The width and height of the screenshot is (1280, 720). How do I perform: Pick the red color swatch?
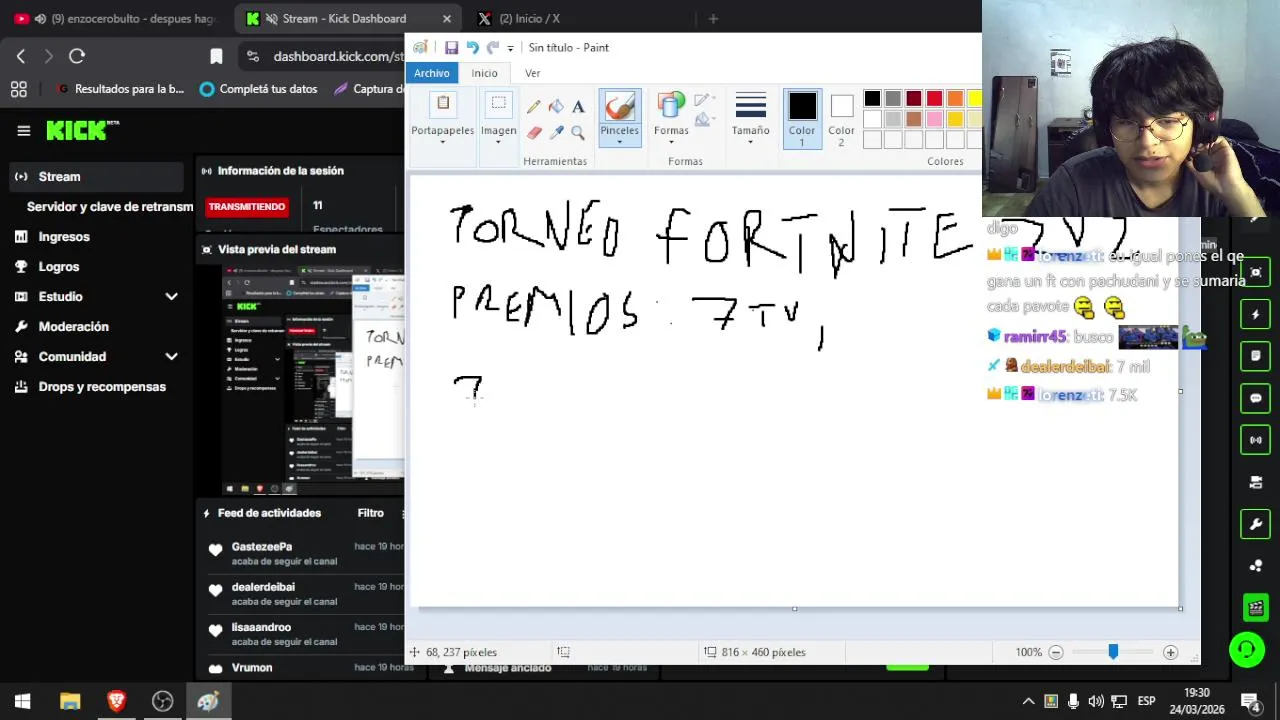click(x=934, y=98)
